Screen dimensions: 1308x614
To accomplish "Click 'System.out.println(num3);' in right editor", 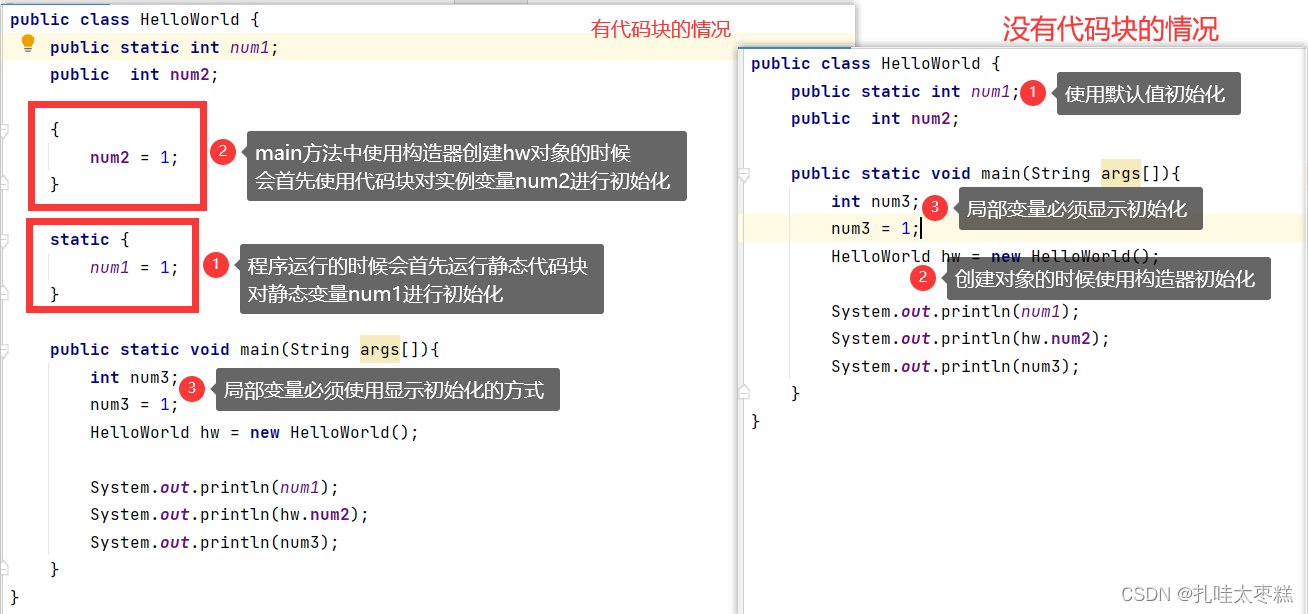I will tap(955, 367).
